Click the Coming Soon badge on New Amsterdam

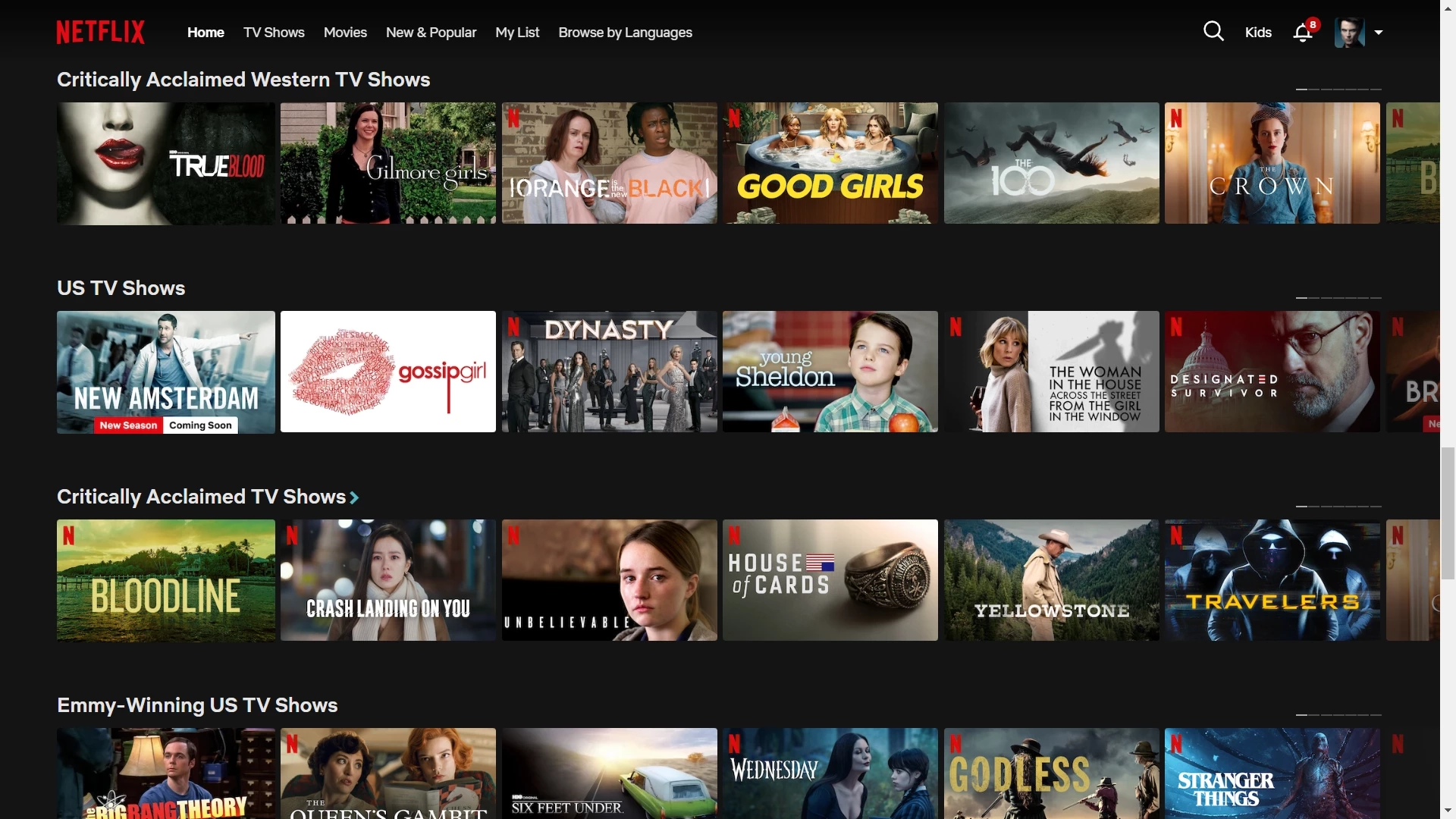click(200, 425)
